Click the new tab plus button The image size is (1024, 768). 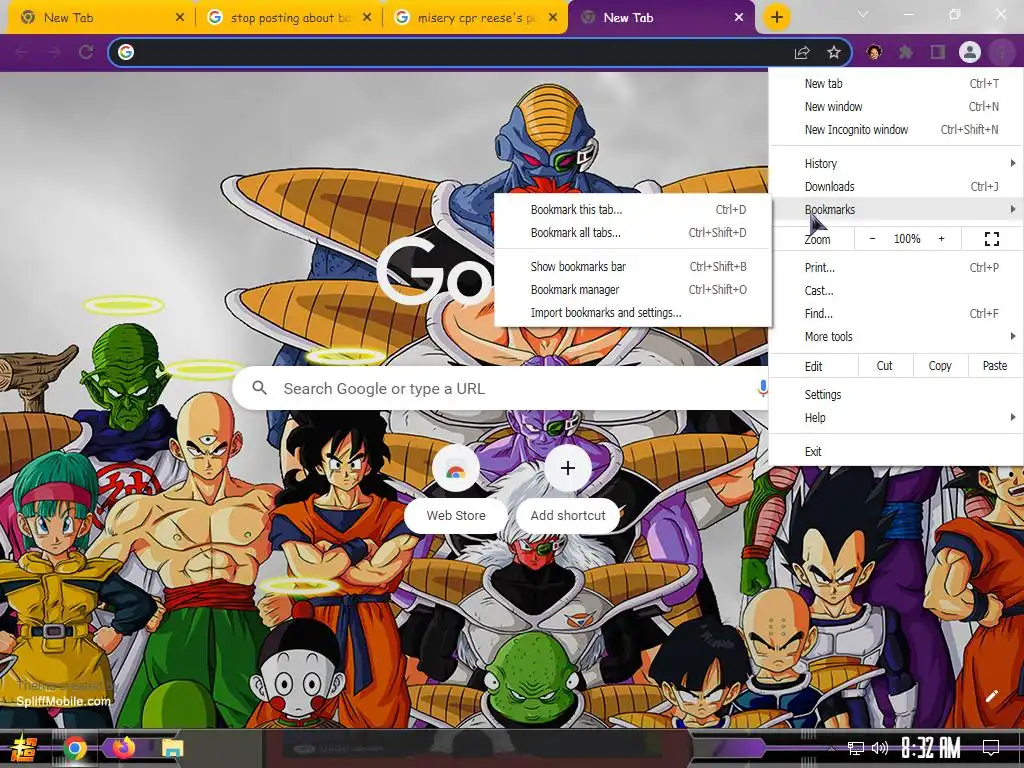click(x=776, y=18)
